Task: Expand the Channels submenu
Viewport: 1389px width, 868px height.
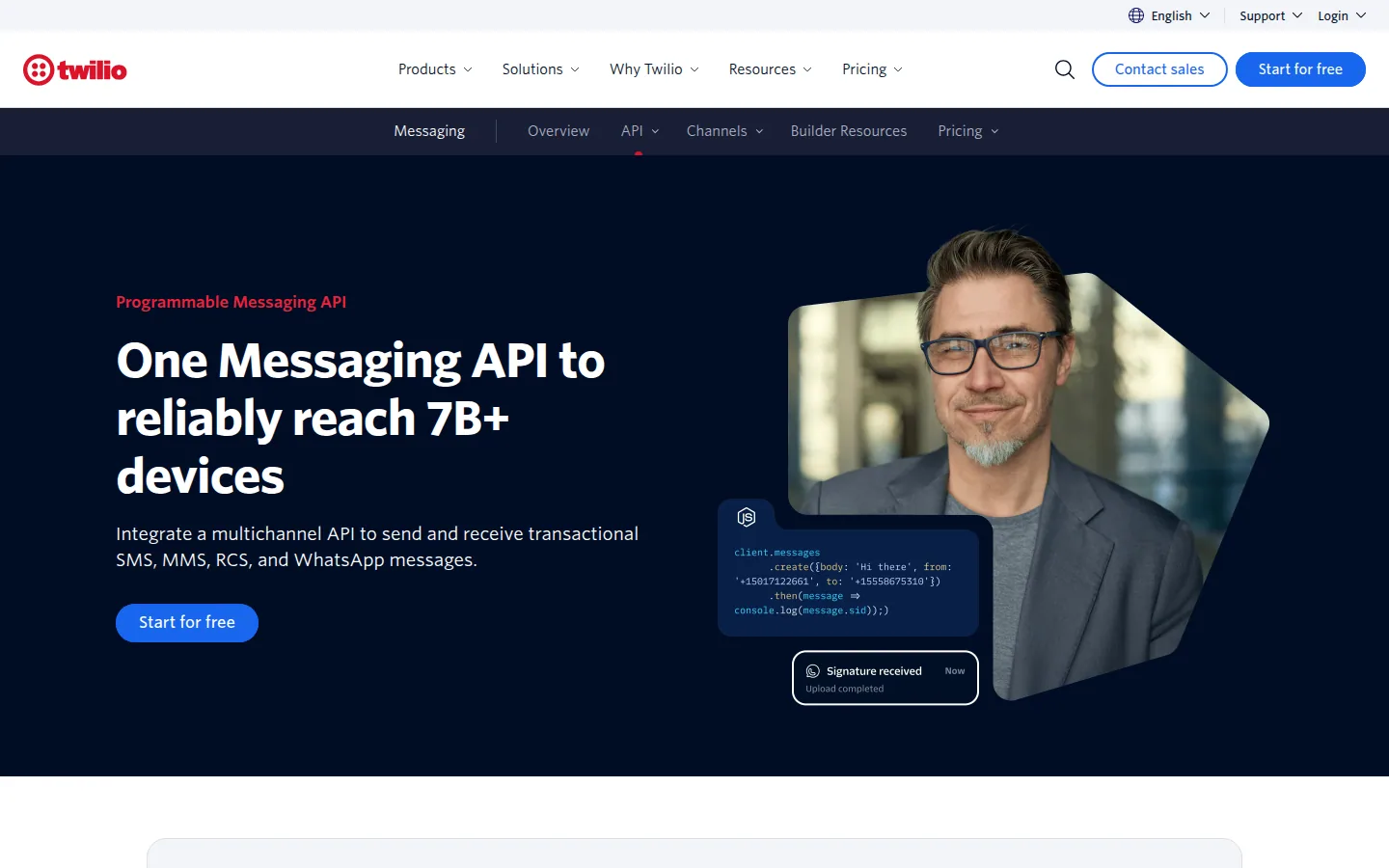Action: pos(724,131)
